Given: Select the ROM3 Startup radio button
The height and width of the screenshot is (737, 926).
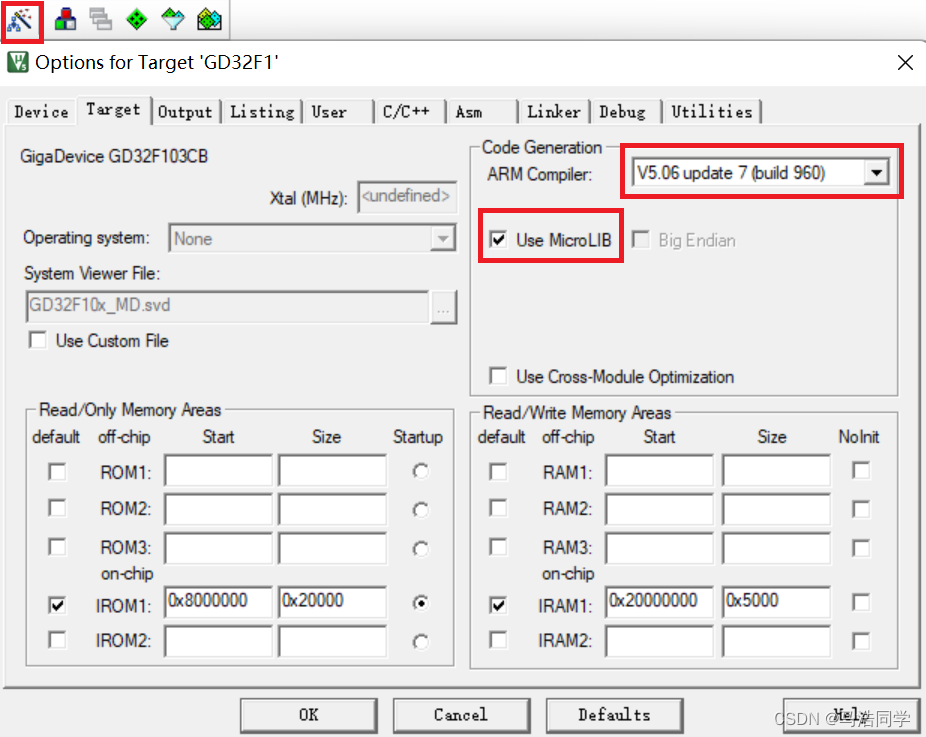Looking at the screenshot, I should click(420, 549).
